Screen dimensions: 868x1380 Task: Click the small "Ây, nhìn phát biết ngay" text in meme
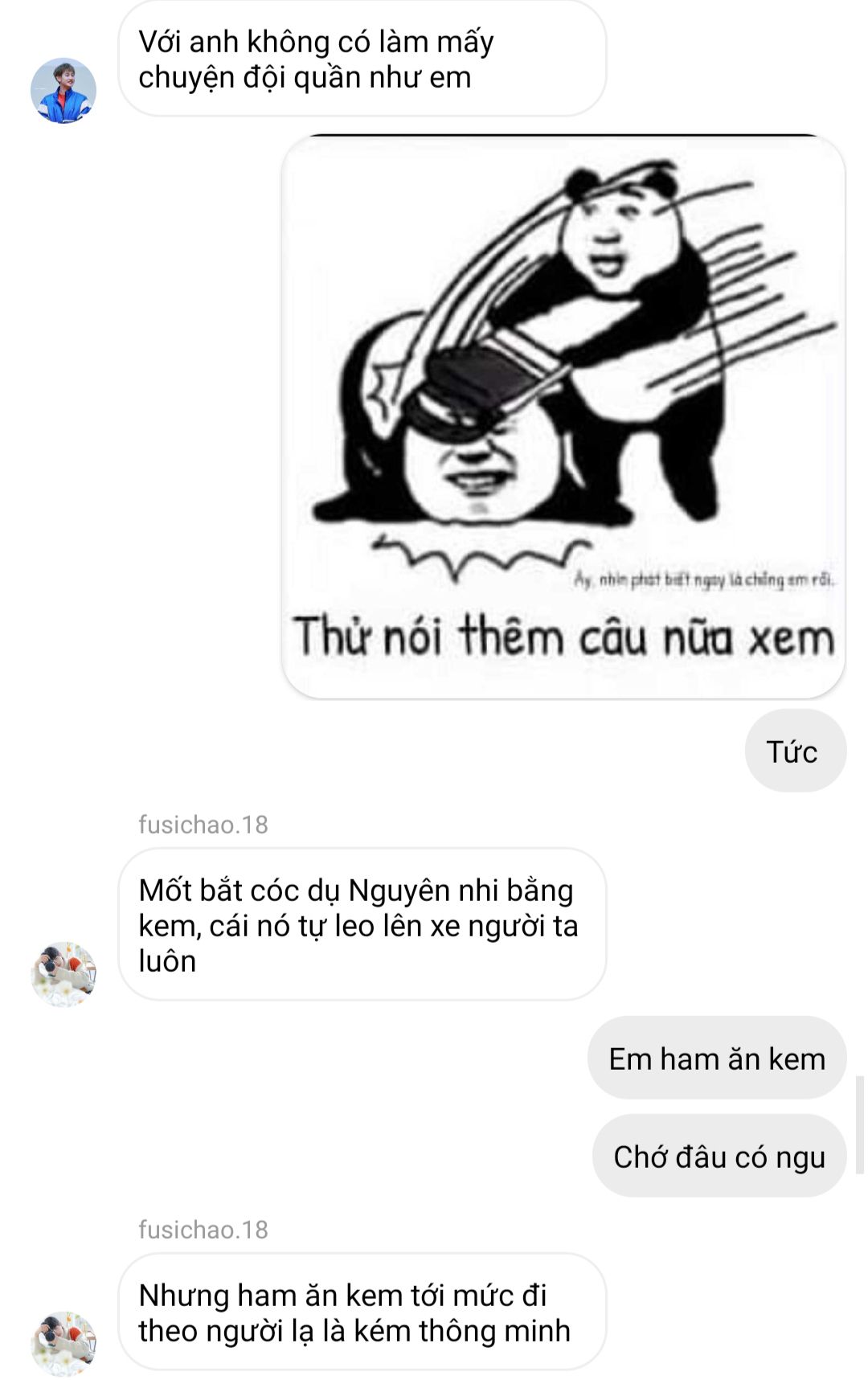click(x=704, y=579)
